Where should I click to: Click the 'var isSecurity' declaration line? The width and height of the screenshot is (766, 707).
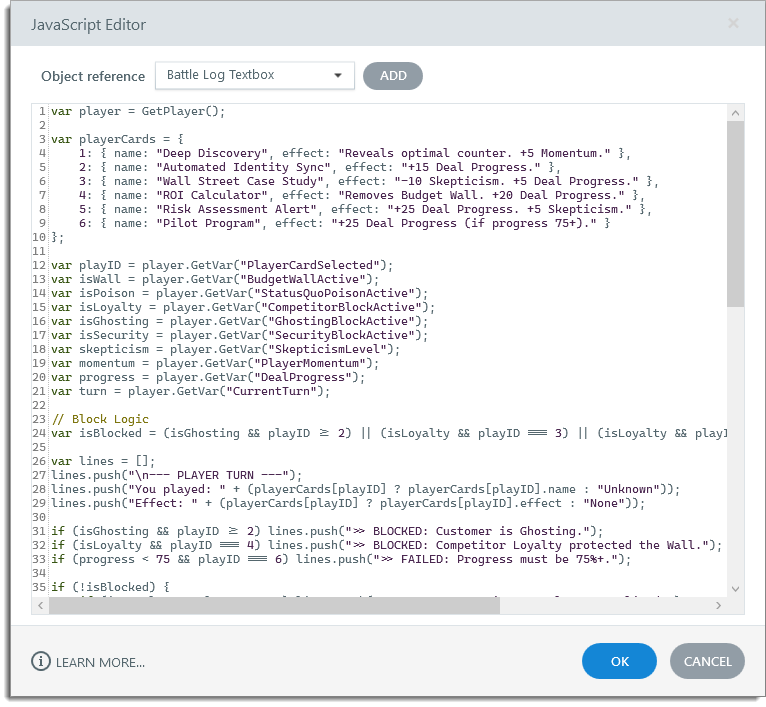tap(239, 335)
